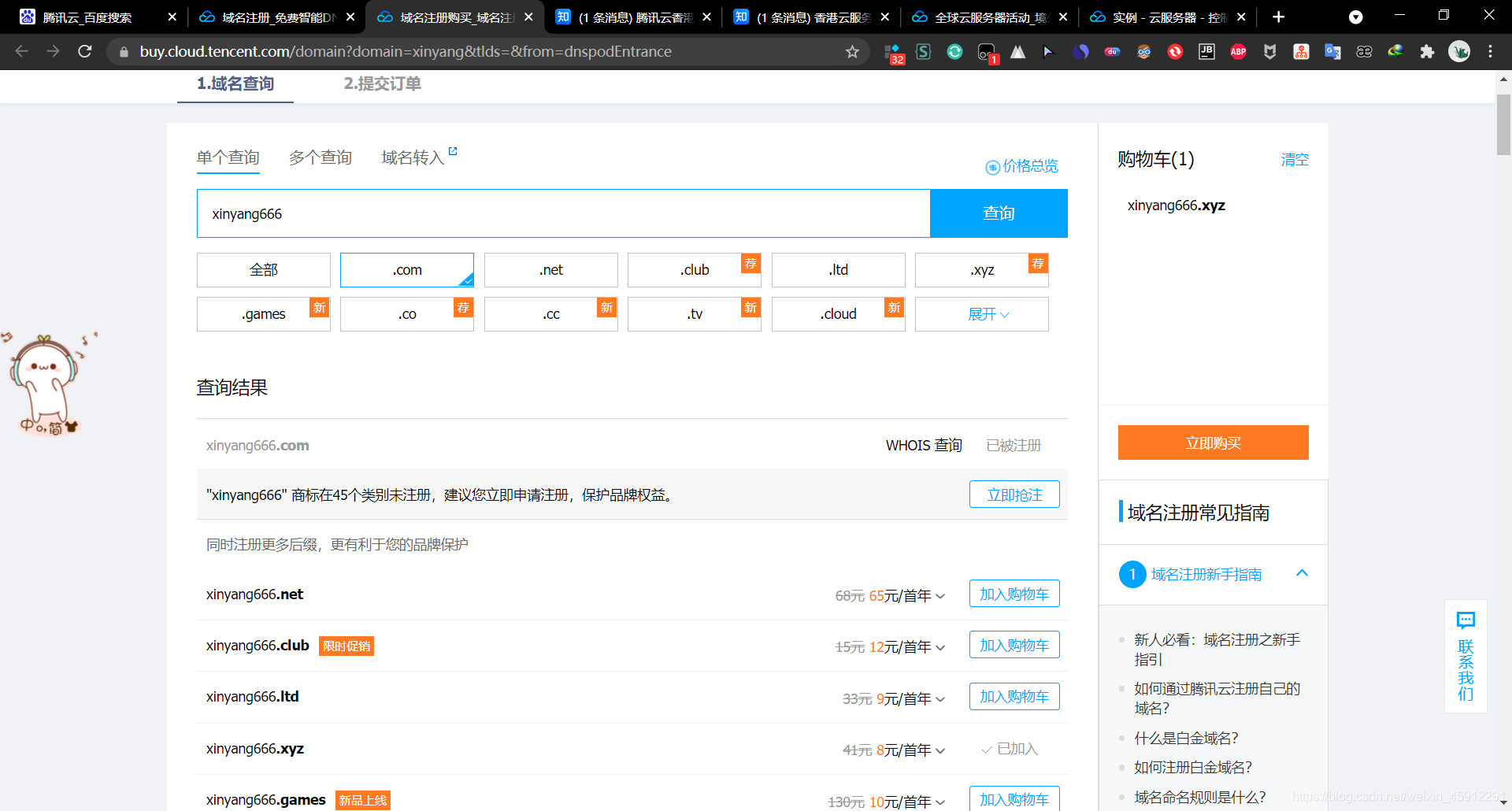Toggle the .com suffix filter

click(407, 270)
